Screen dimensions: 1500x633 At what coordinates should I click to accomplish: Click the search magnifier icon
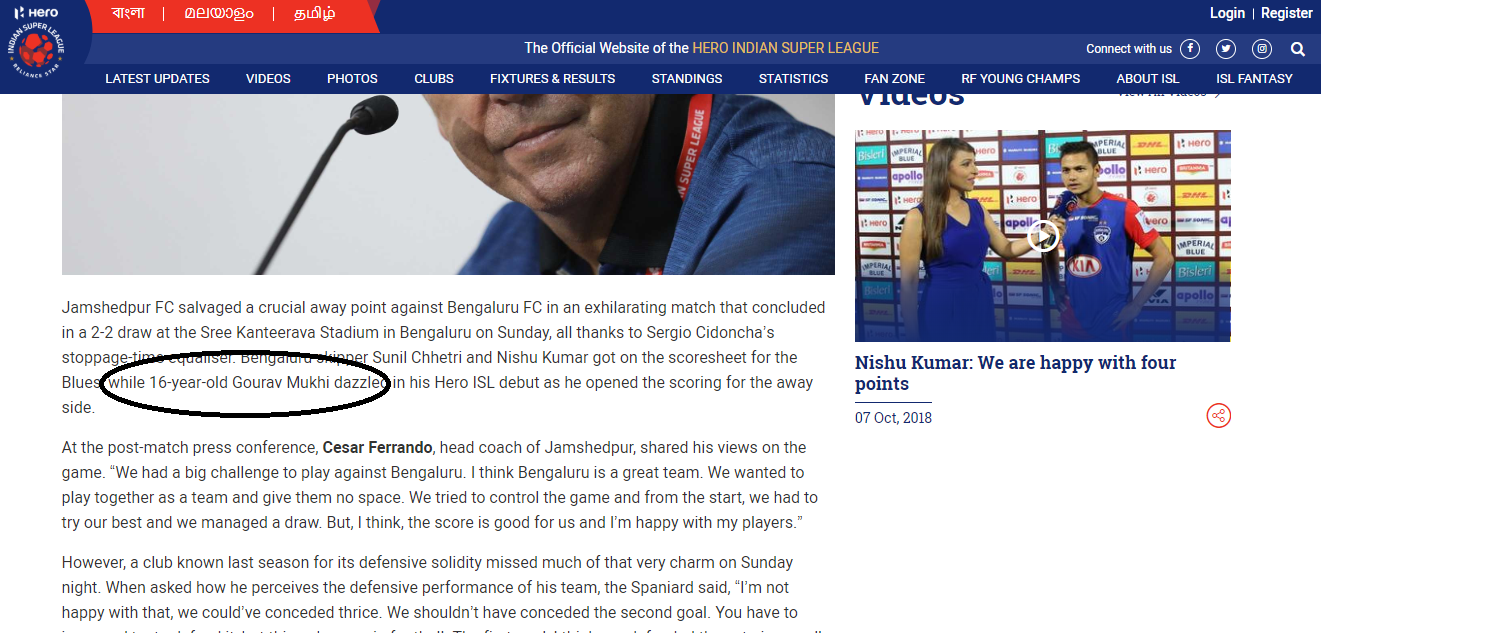[x=1298, y=49]
